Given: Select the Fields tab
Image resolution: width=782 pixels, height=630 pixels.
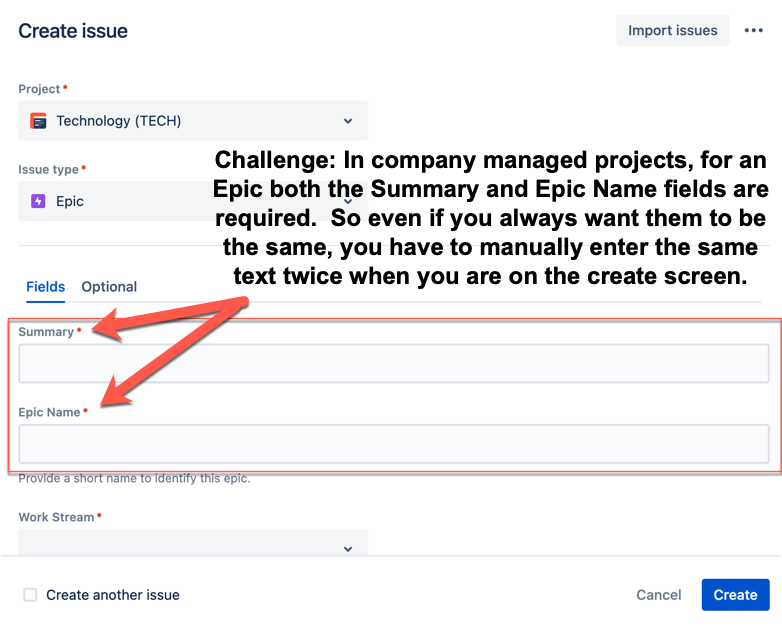Looking at the screenshot, I should (45, 287).
